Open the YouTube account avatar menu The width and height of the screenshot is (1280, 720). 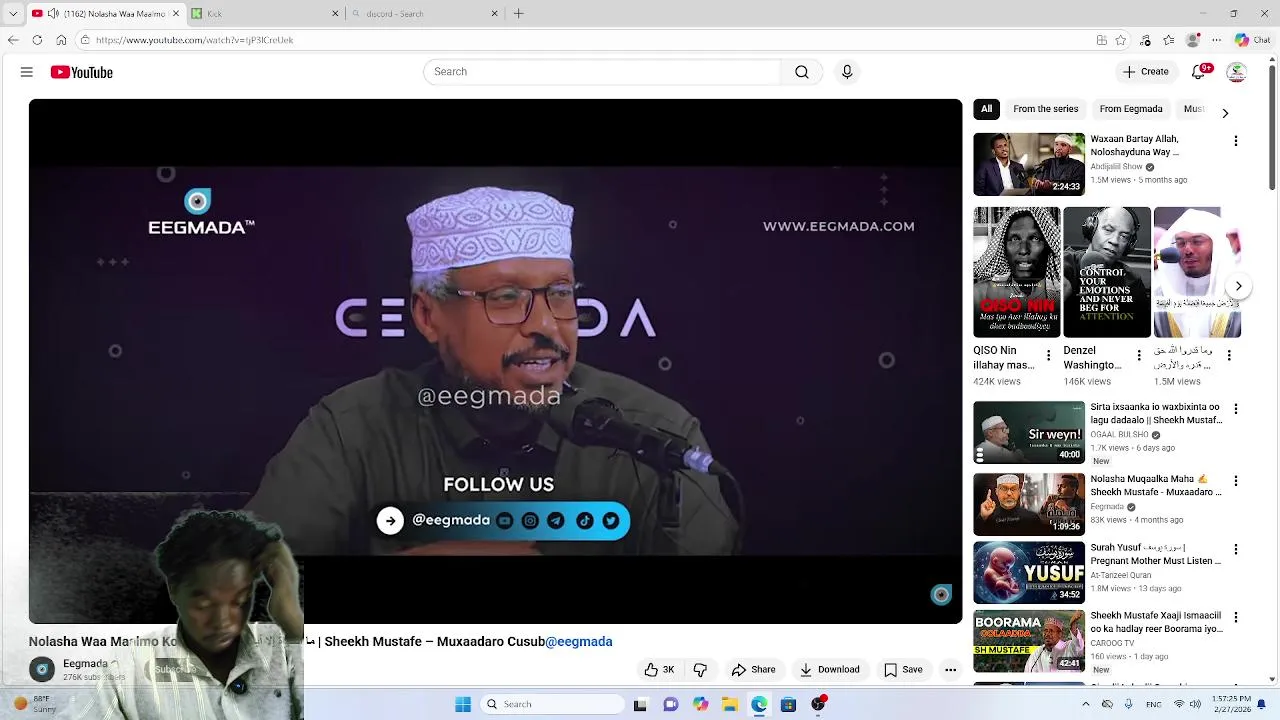pyautogui.click(x=1237, y=72)
